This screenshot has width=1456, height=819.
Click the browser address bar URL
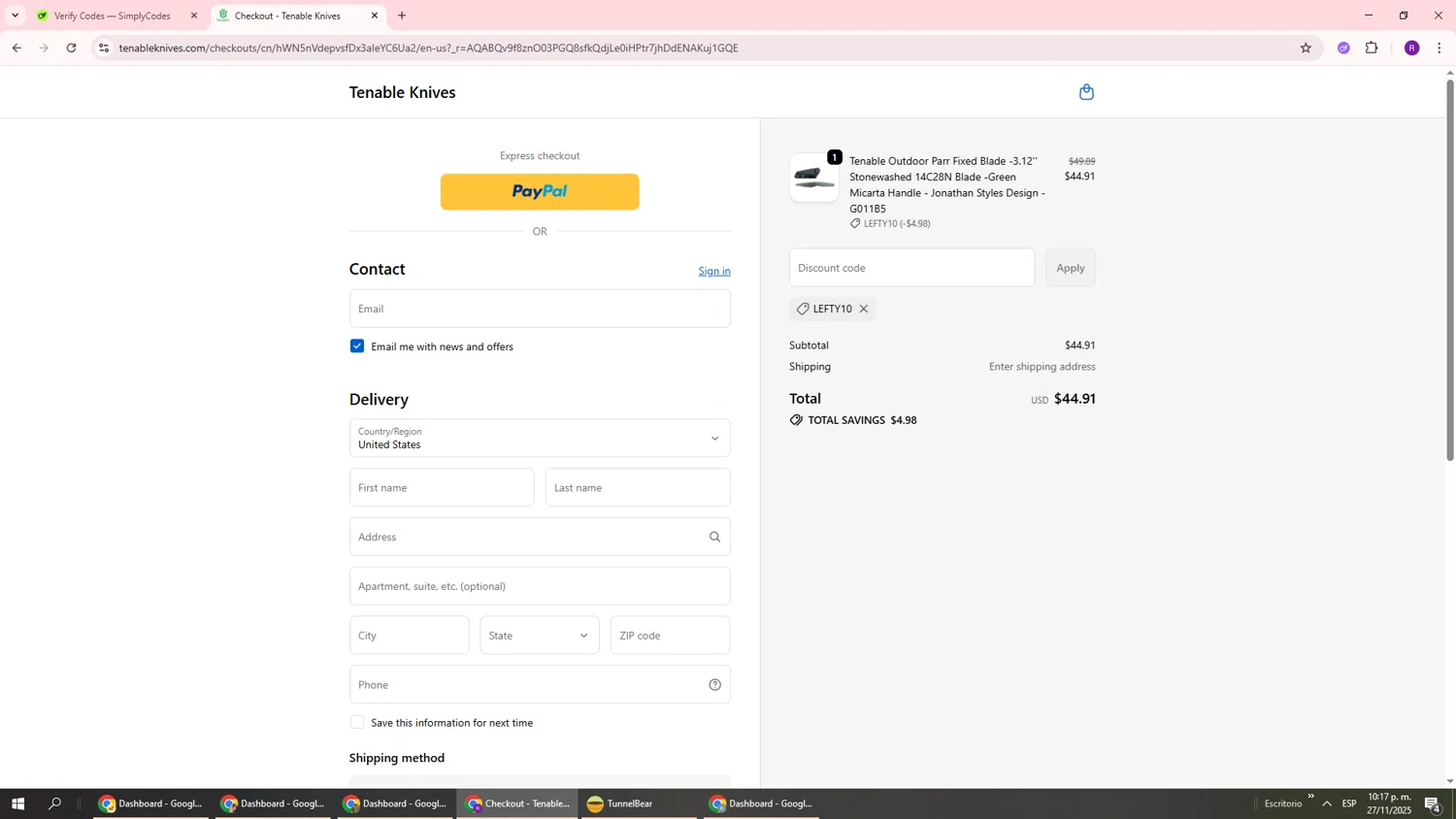[428, 48]
